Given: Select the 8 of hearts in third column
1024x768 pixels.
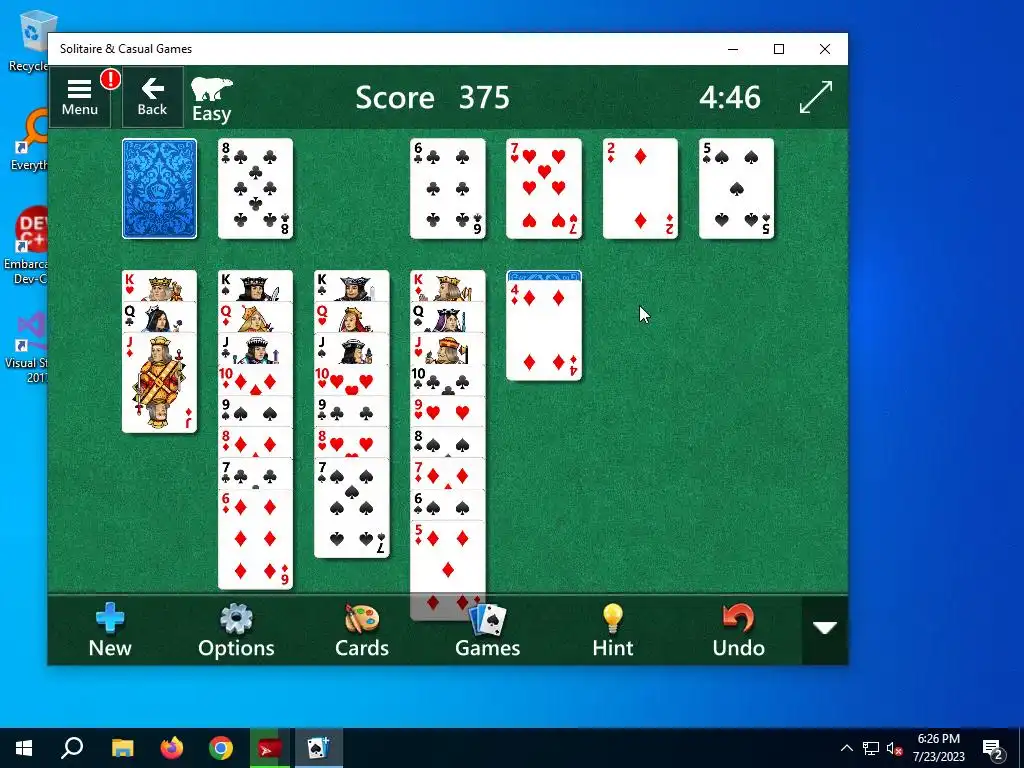Looking at the screenshot, I should click(352, 443).
